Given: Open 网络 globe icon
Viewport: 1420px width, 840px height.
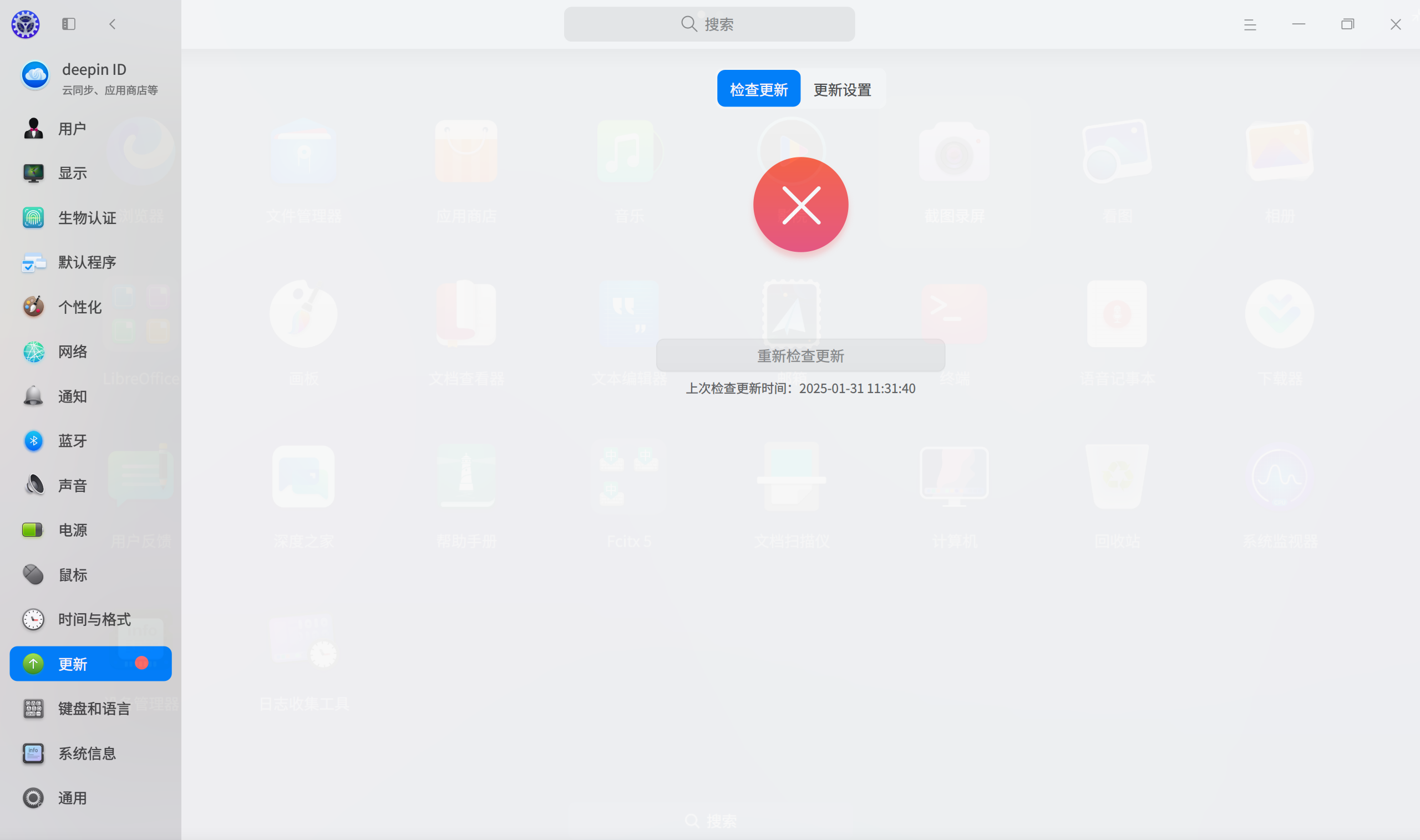Looking at the screenshot, I should [x=33, y=352].
